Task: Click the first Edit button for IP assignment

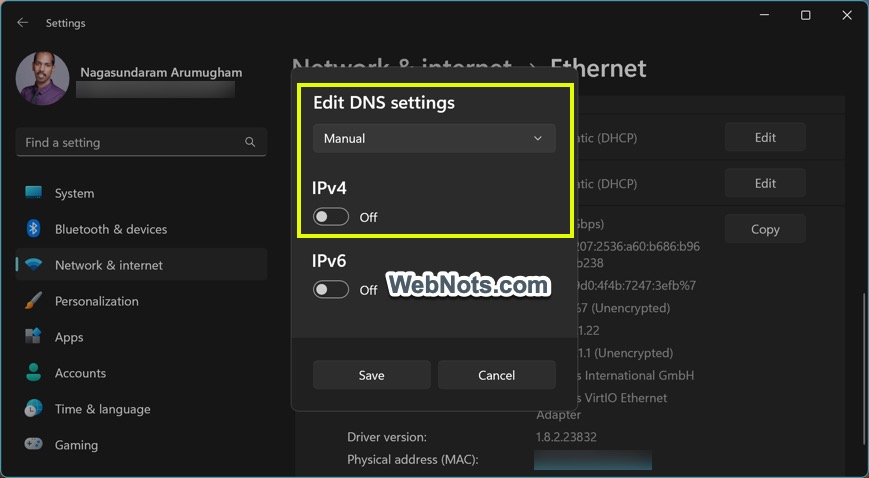Action: coord(765,138)
